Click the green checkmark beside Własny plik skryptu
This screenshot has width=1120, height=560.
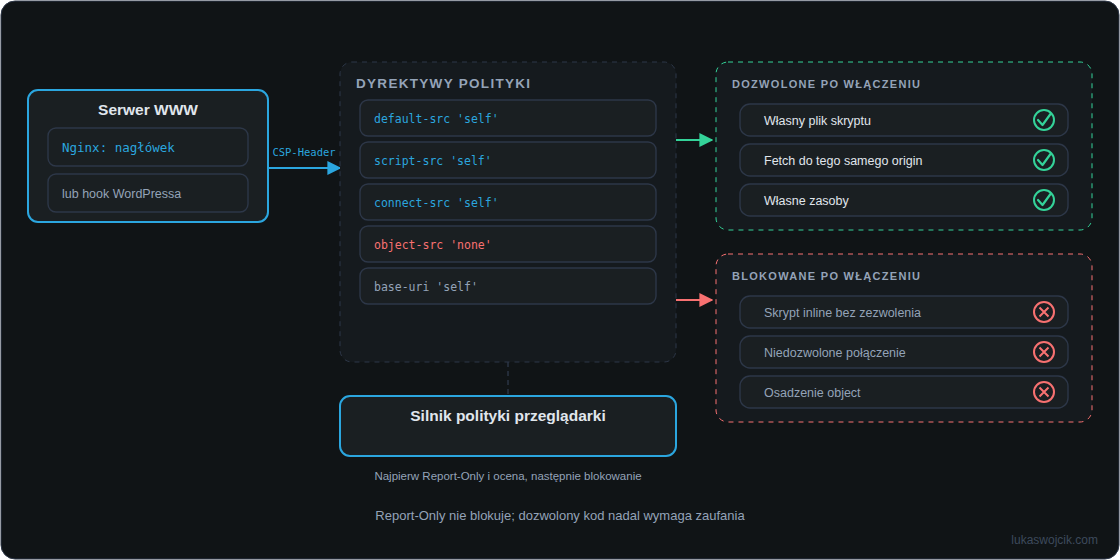tap(1044, 120)
